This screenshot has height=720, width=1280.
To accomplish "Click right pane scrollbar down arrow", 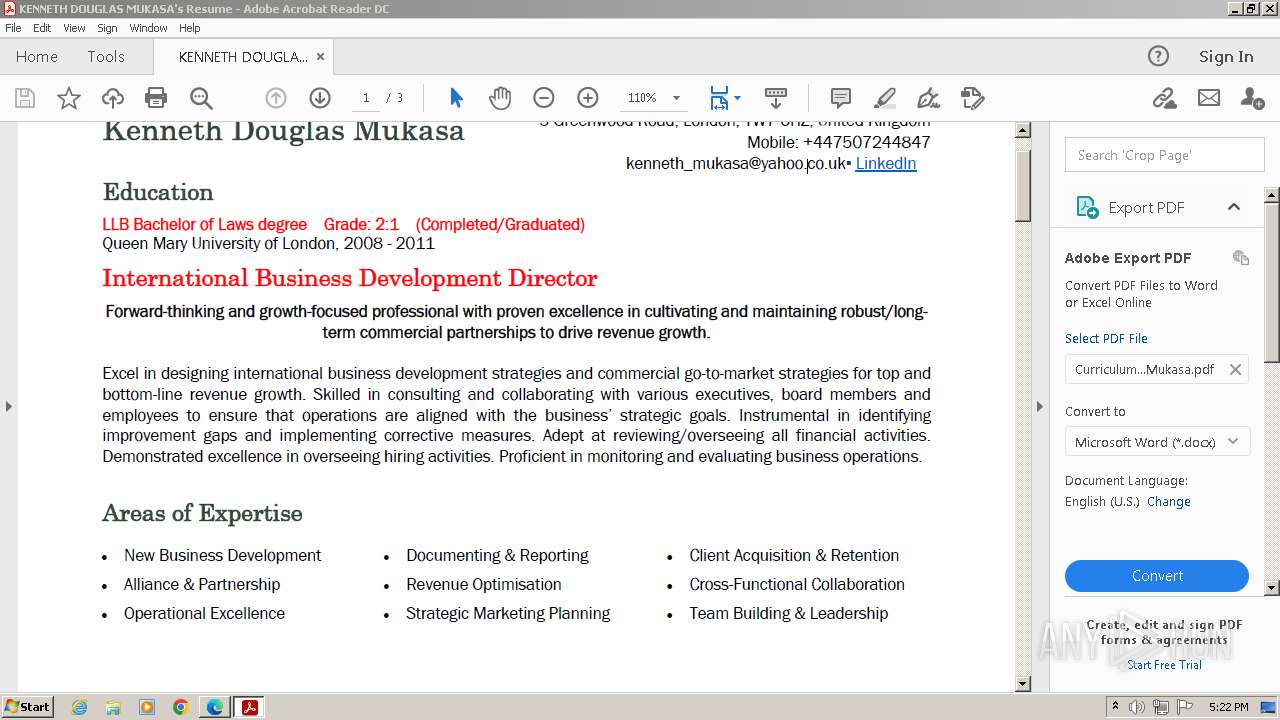I will tap(1272, 588).
